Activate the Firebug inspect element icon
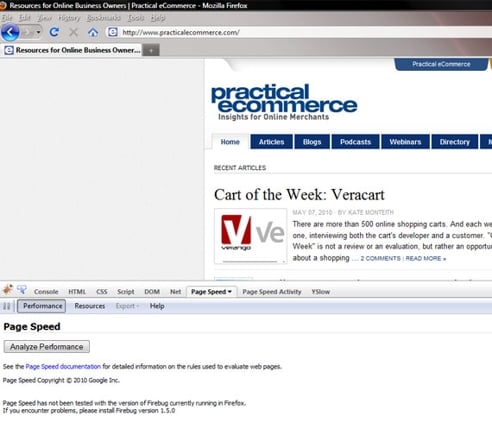Image resolution: width=492 pixels, height=435 pixels. [x=22, y=290]
